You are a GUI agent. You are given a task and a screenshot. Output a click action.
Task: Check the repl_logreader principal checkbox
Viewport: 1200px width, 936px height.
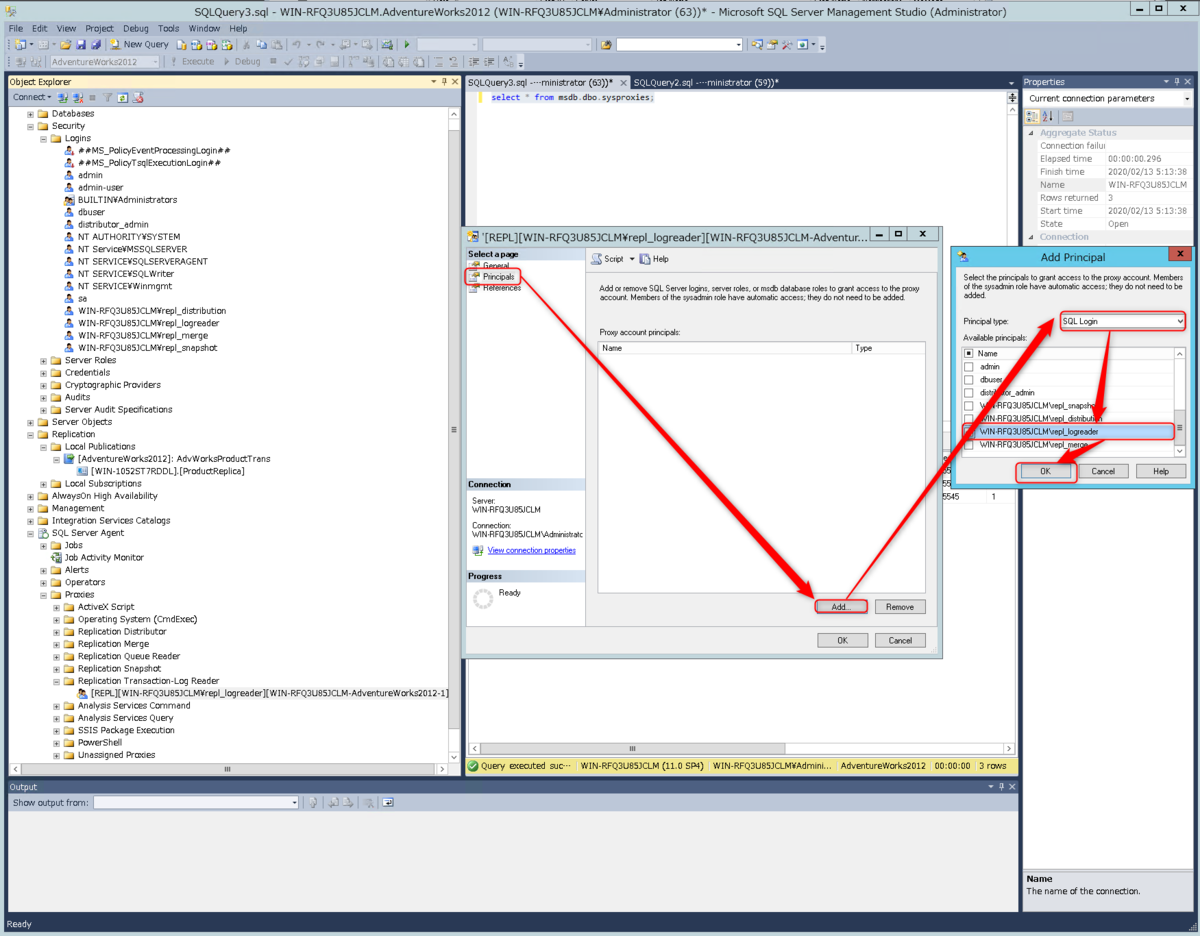point(968,432)
